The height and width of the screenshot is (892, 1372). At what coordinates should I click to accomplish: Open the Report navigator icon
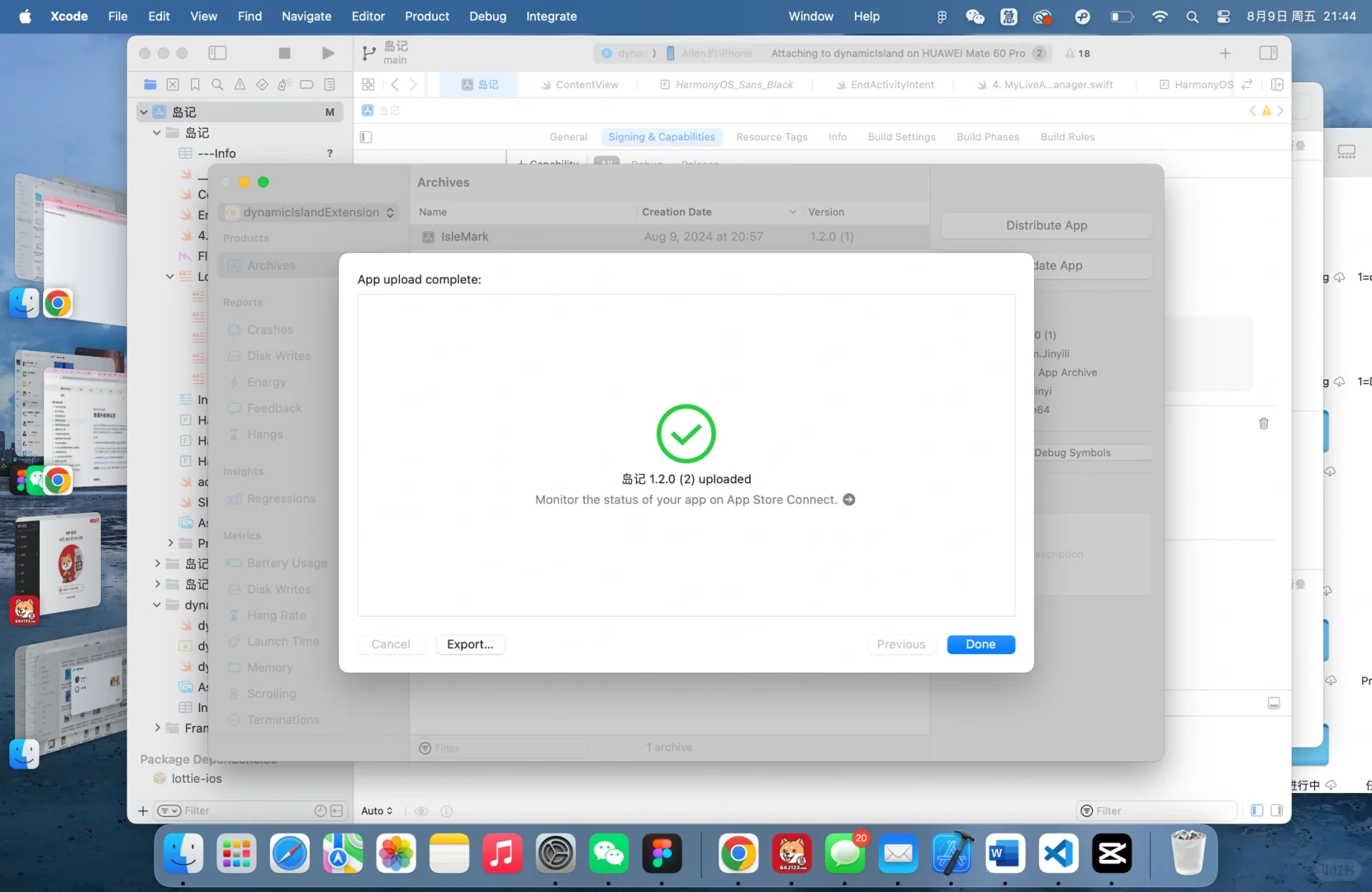[330, 84]
